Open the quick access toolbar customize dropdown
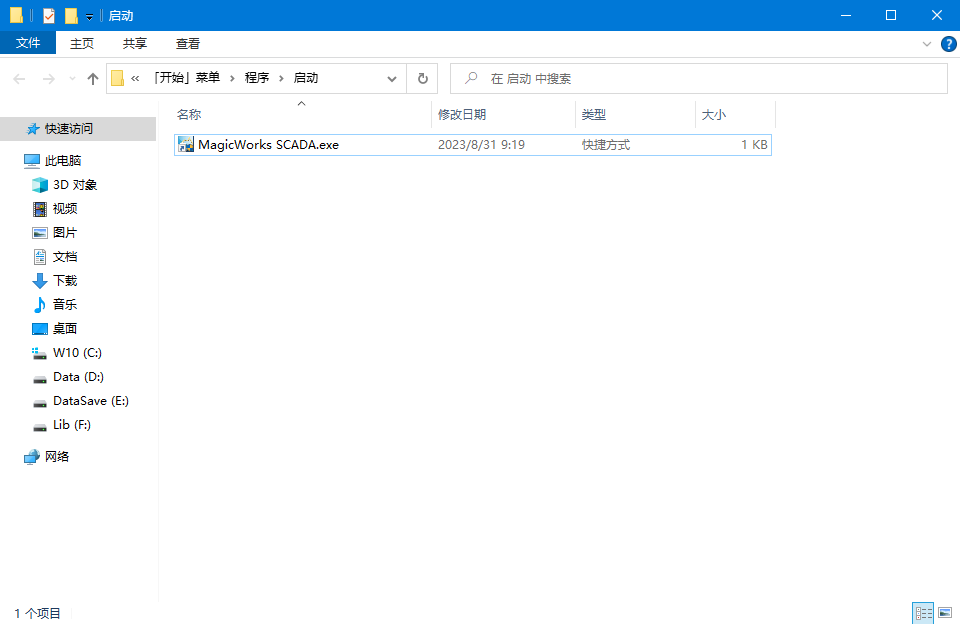Viewport: 960px width, 624px height. (x=89, y=17)
